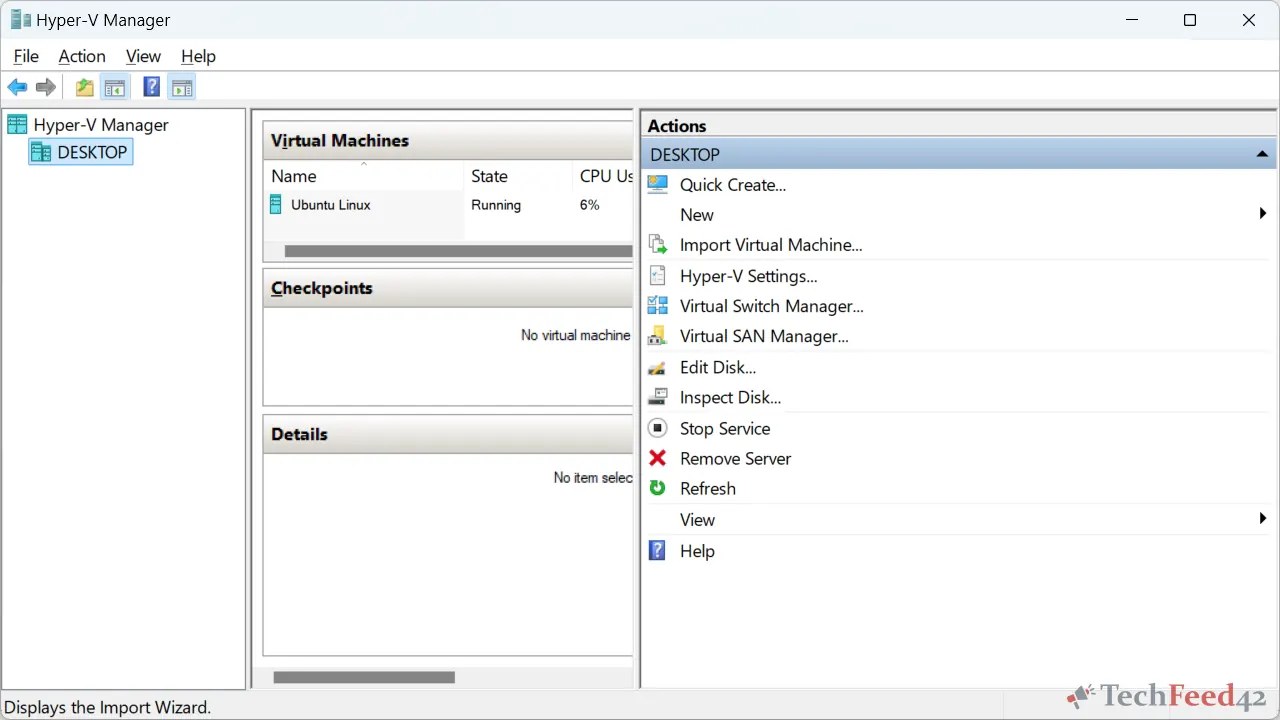Click Stop Service action
This screenshot has width=1280, height=720.
pos(725,428)
